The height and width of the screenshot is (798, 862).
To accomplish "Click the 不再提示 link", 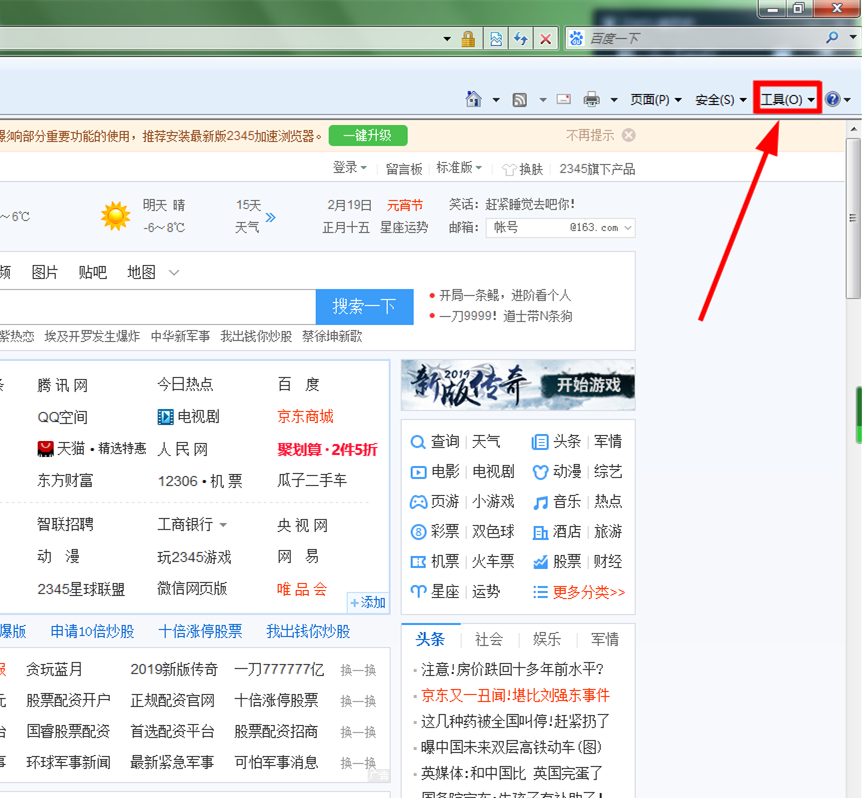I will (590, 135).
